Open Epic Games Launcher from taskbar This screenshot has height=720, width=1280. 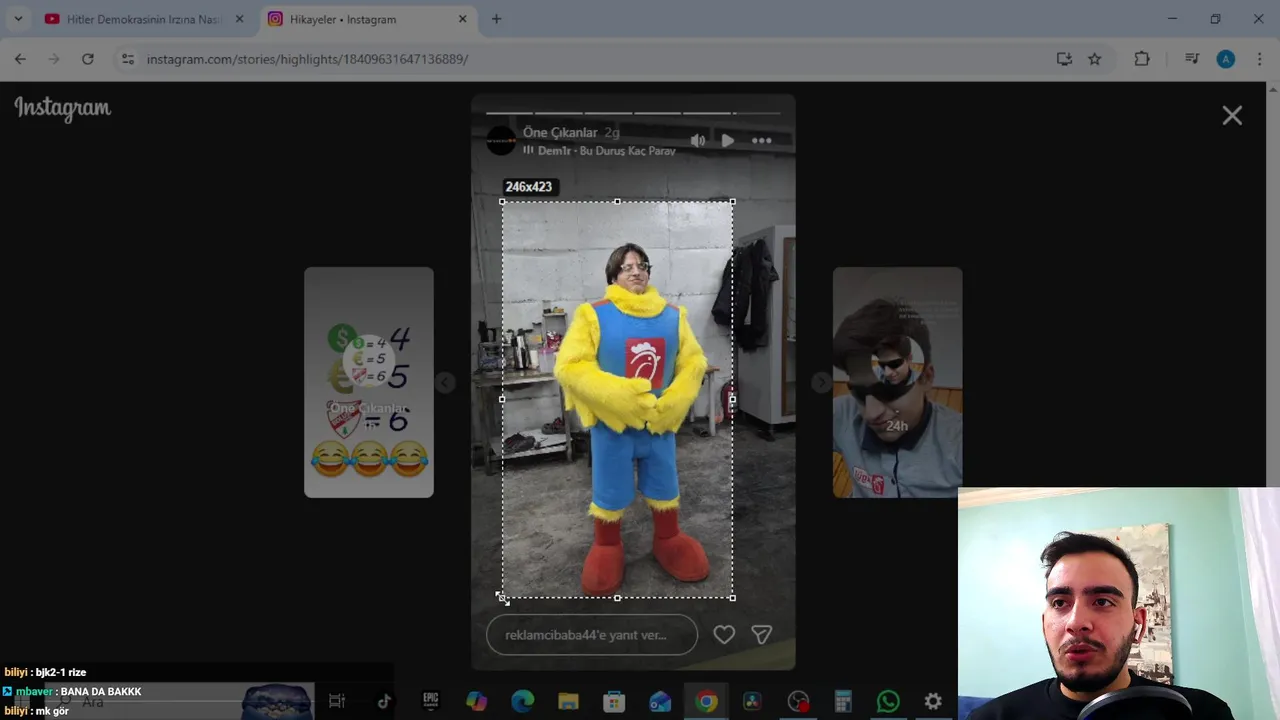coord(431,702)
